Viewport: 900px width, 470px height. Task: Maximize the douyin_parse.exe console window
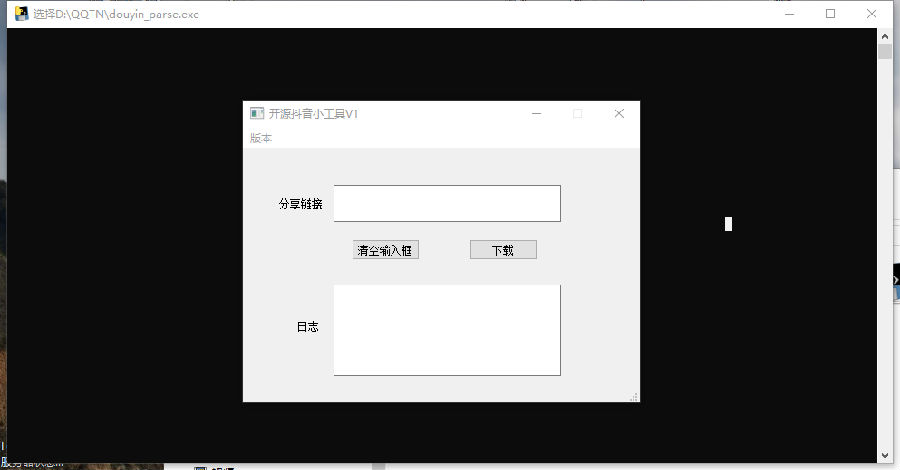(x=830, y=14)
